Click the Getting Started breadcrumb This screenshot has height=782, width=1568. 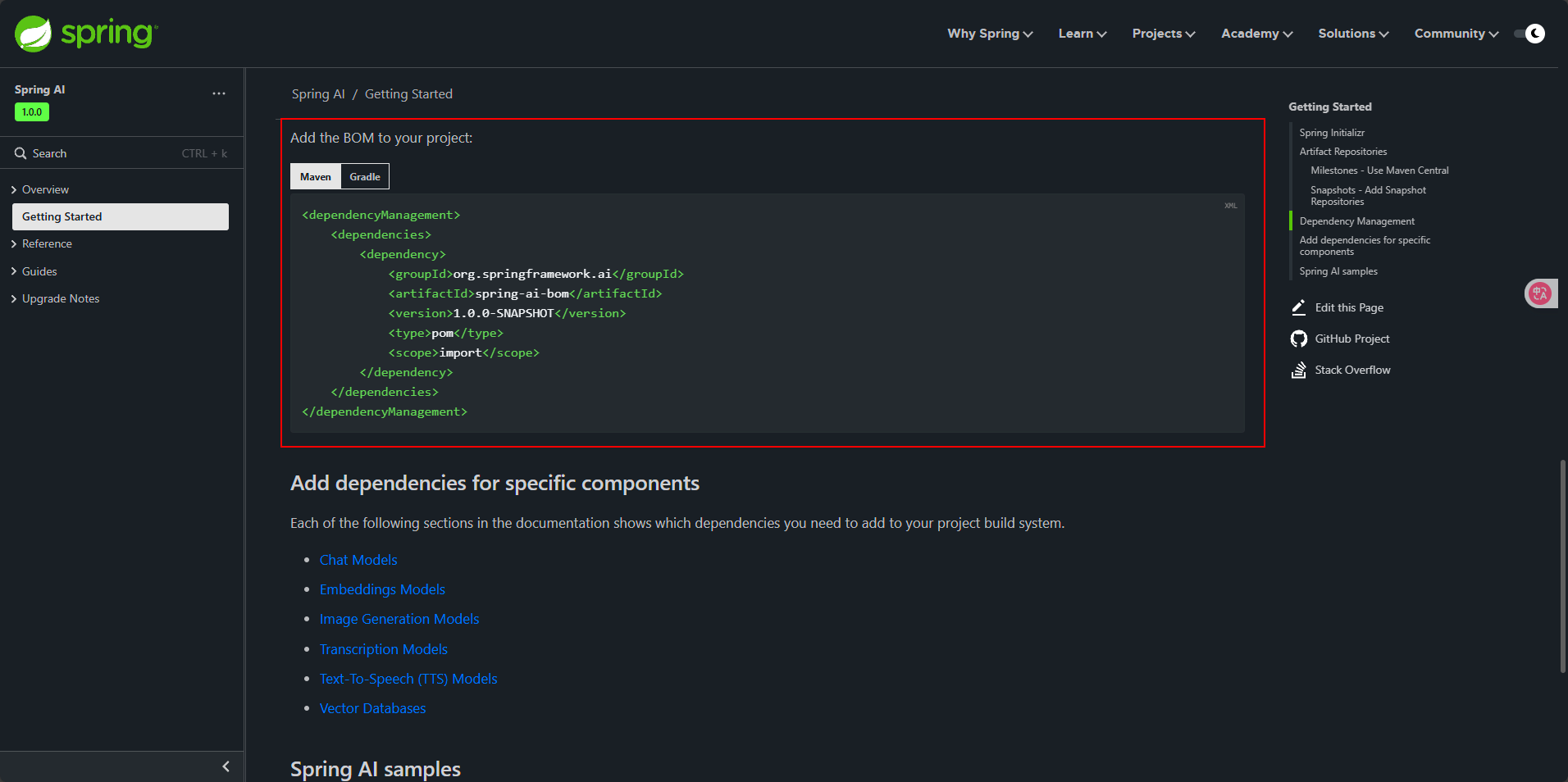408,94
